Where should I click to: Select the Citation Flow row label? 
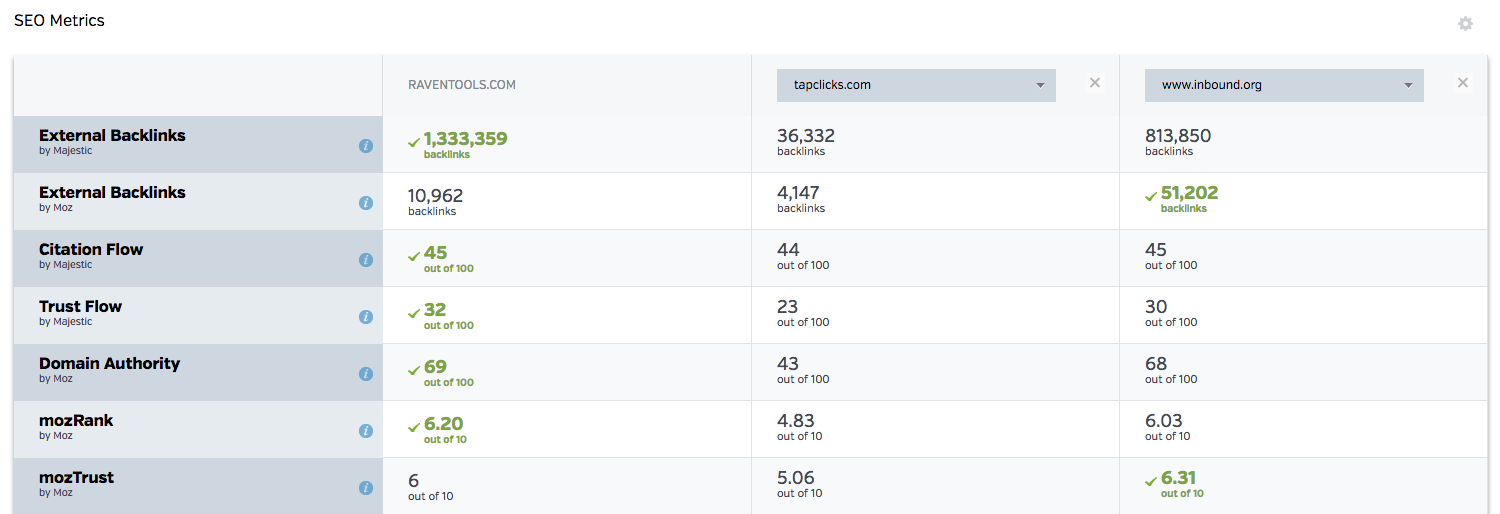[x=91, y=250]
